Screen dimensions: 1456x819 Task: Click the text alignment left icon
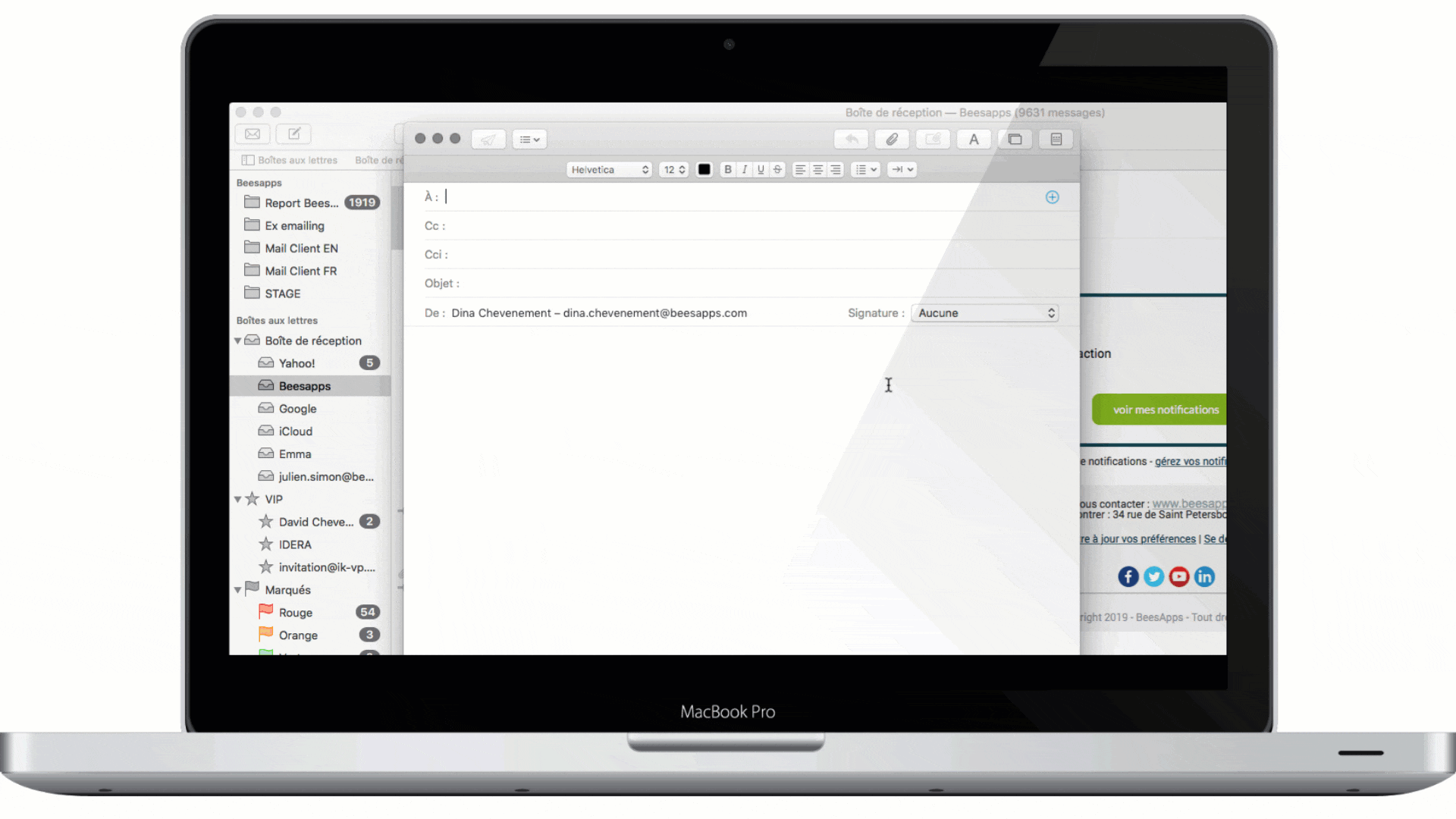click(x=800, y=169)
